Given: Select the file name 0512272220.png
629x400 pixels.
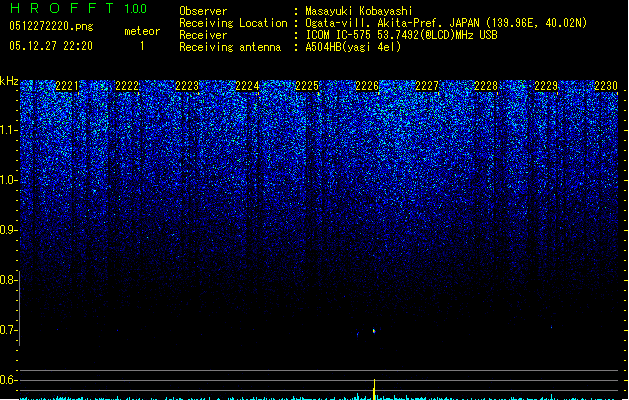Looking at the screenshot, I should point(51,26).
